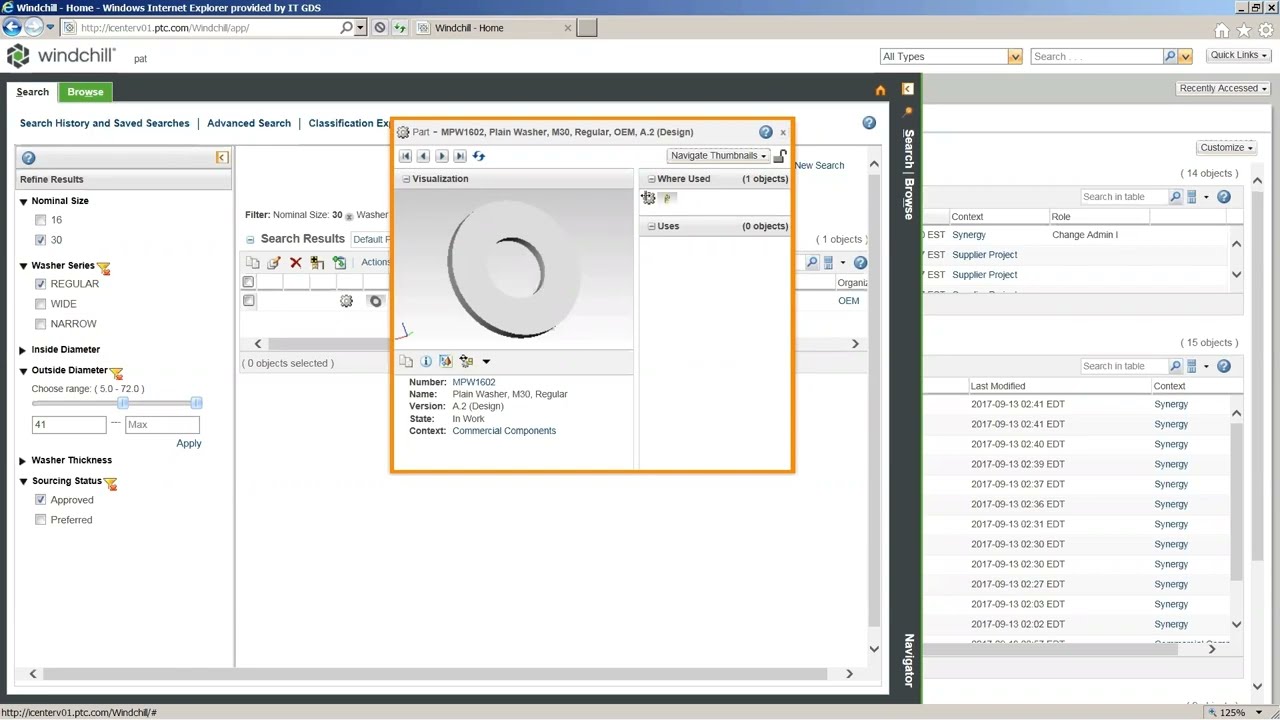Open the Refine Results help icon
Viewport: 1280px width, 720px height.
28,158
